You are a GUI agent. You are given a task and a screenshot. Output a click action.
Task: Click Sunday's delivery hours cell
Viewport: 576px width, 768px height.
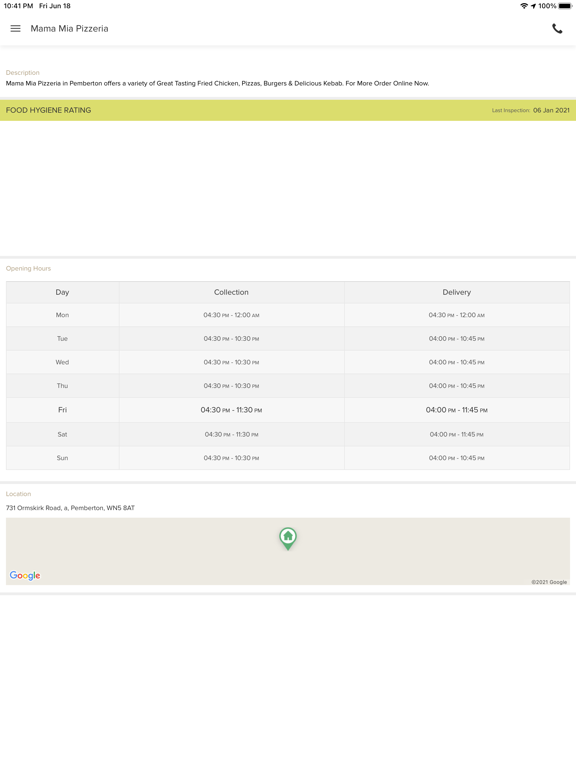pyautogui.click(x=456, y=458)
